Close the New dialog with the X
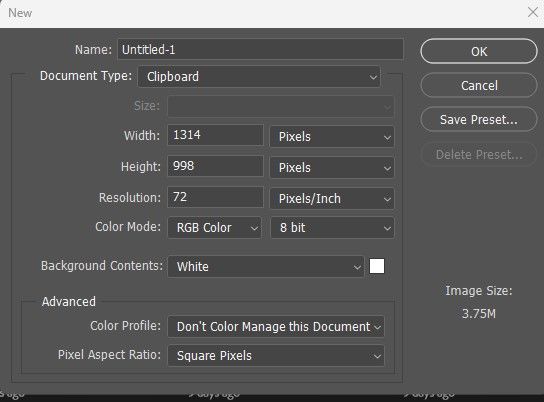Screen dimensions: 544x402 tap(533, 12)
